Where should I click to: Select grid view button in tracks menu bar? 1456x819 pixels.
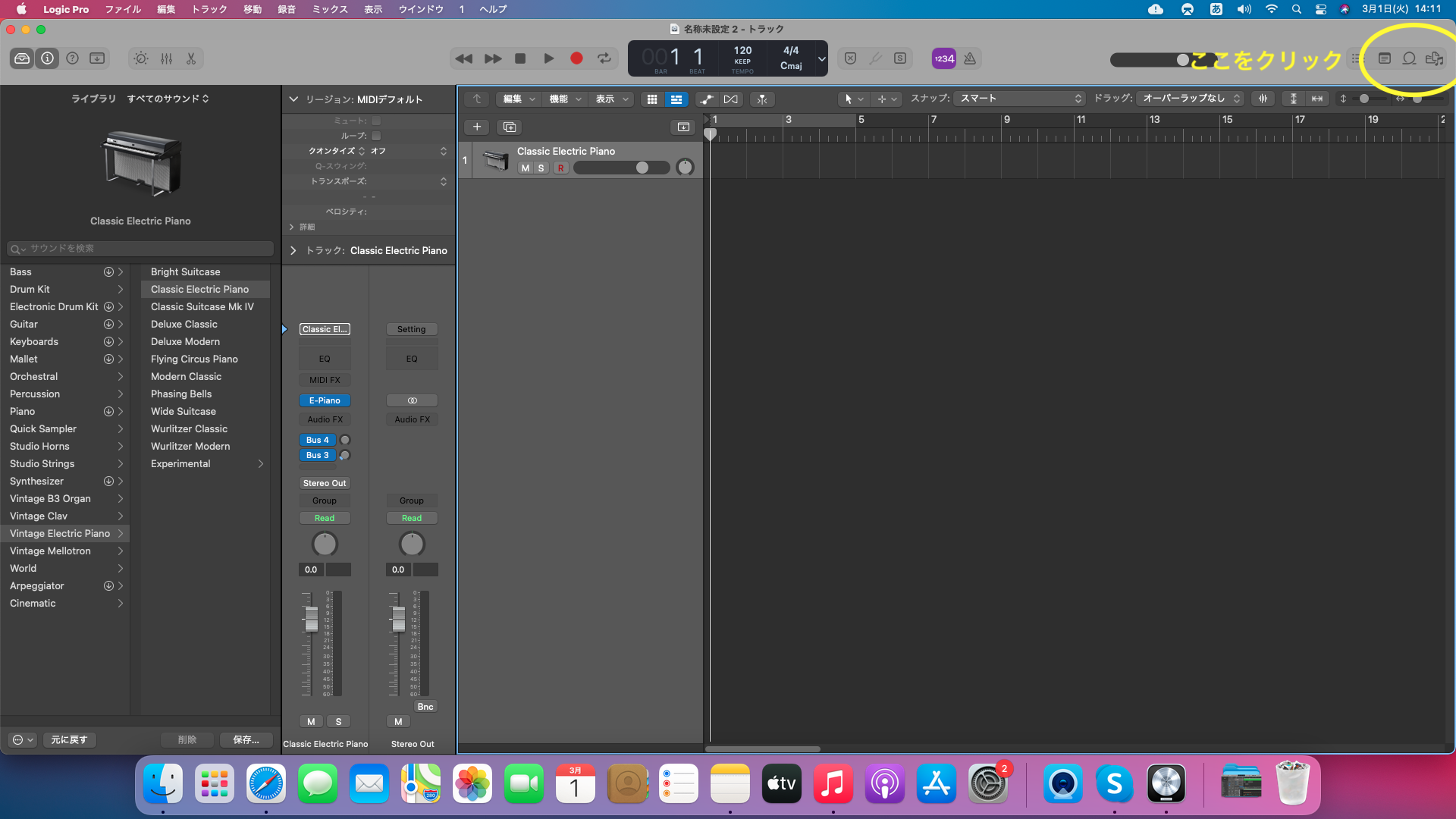coord(652,99)
